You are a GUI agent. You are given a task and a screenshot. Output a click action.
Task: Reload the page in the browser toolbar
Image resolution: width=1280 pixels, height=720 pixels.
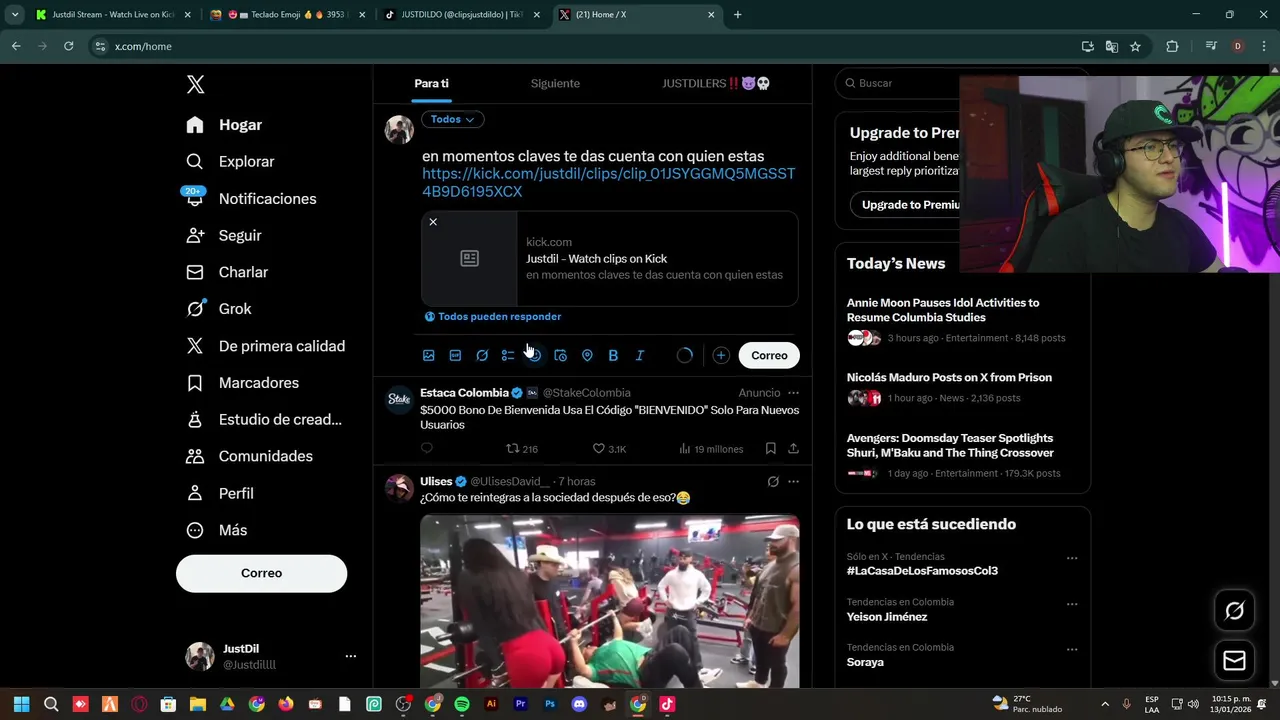pos(68,46)
